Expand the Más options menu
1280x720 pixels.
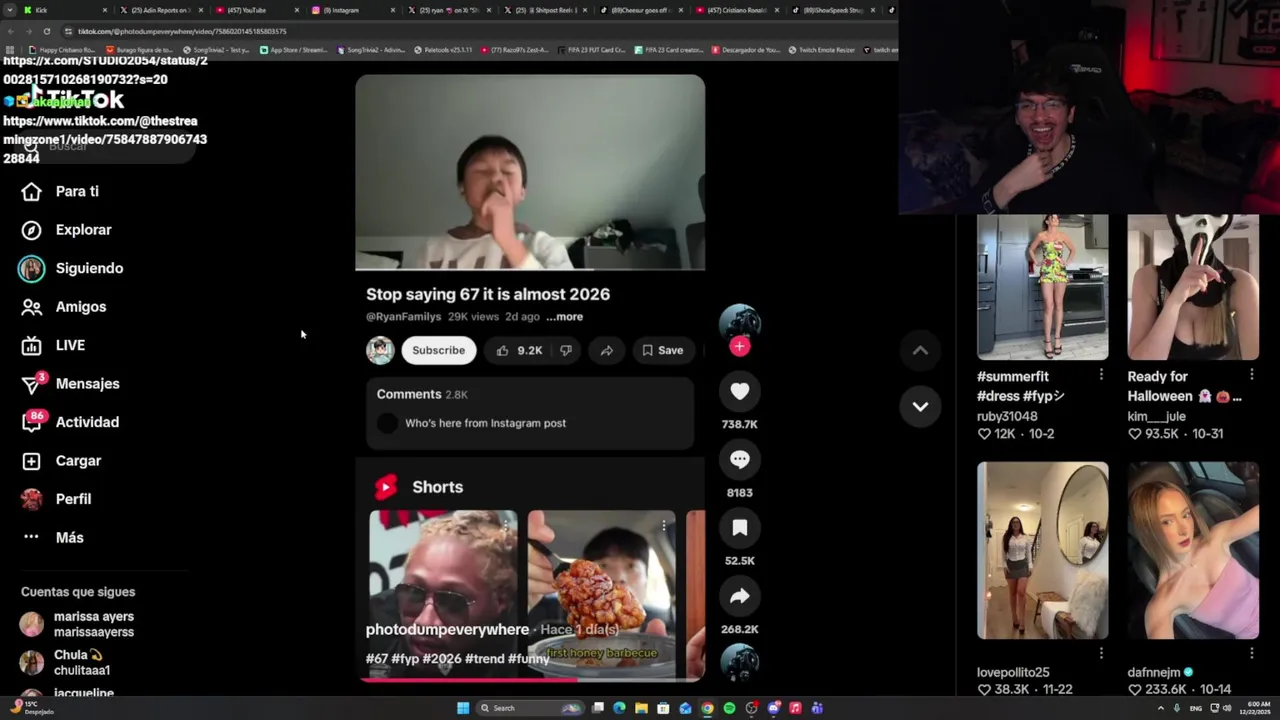[x=53, y=537]
